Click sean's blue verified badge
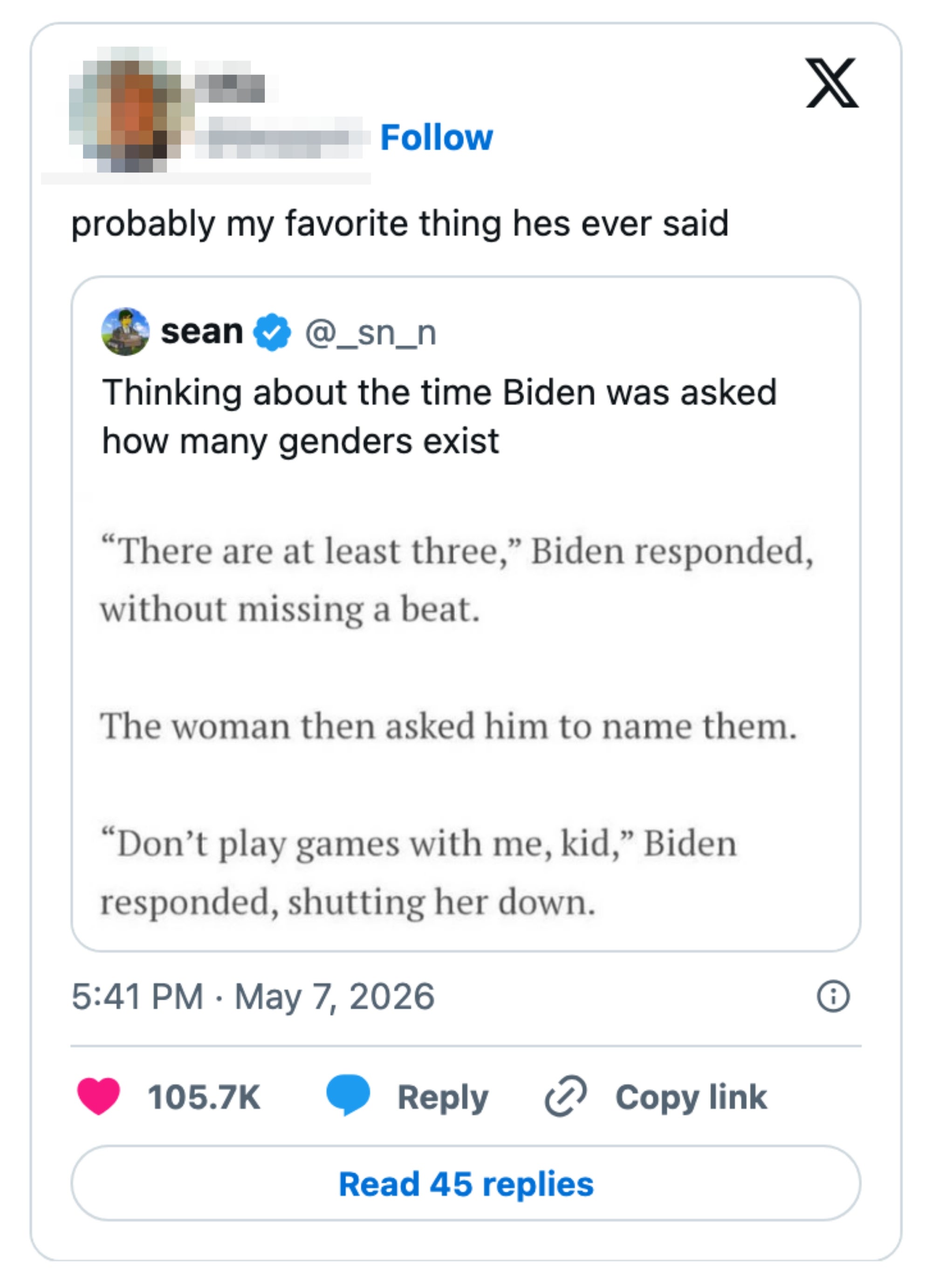 [x=272, y=332]
